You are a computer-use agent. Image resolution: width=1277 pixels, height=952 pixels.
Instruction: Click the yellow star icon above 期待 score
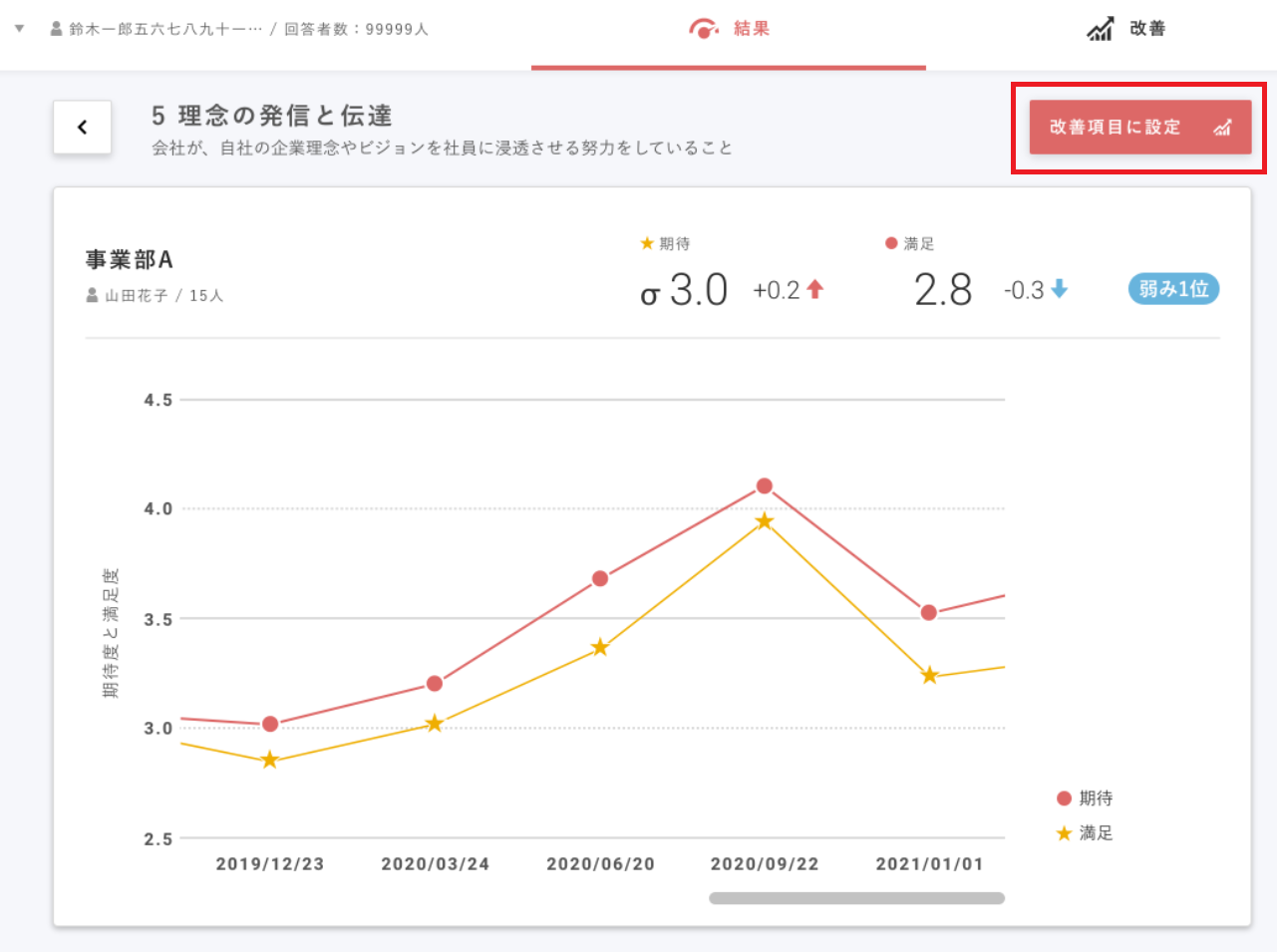(647, 244)
